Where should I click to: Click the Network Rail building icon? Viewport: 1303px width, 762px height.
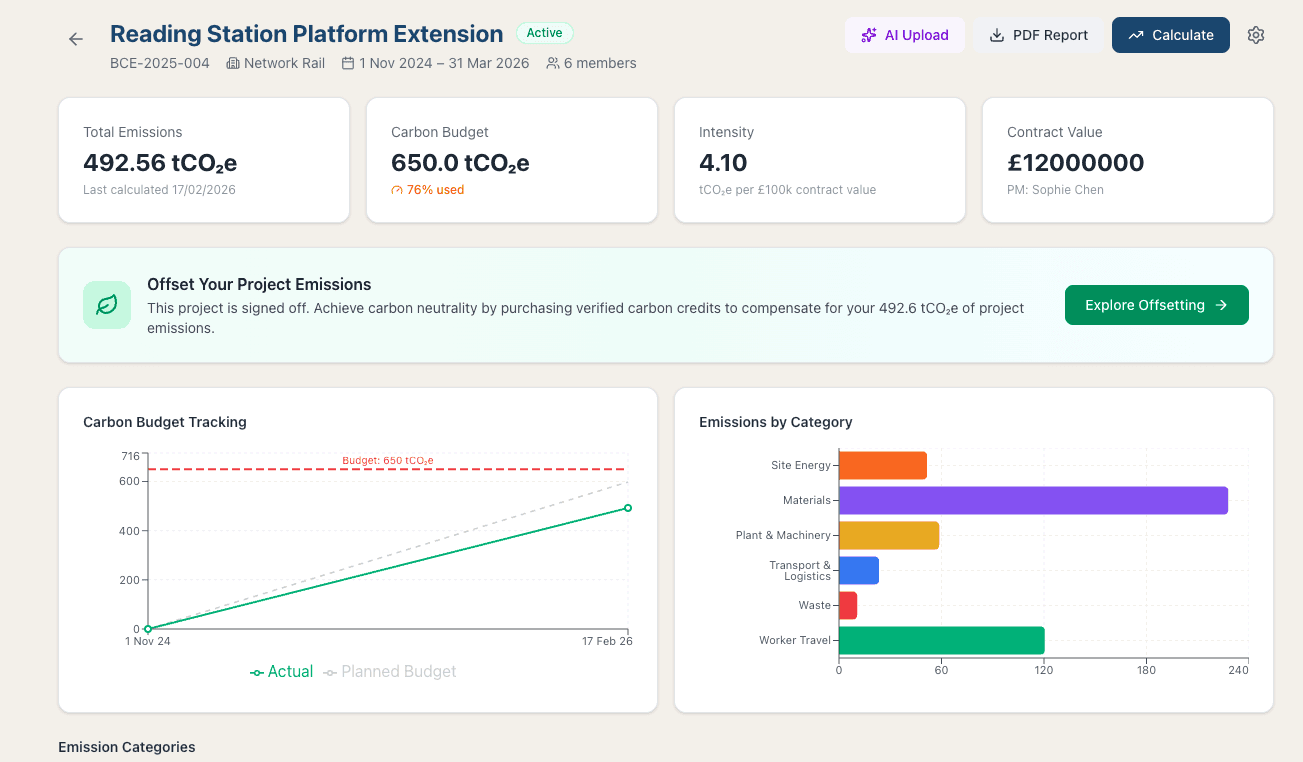point(233,63)
